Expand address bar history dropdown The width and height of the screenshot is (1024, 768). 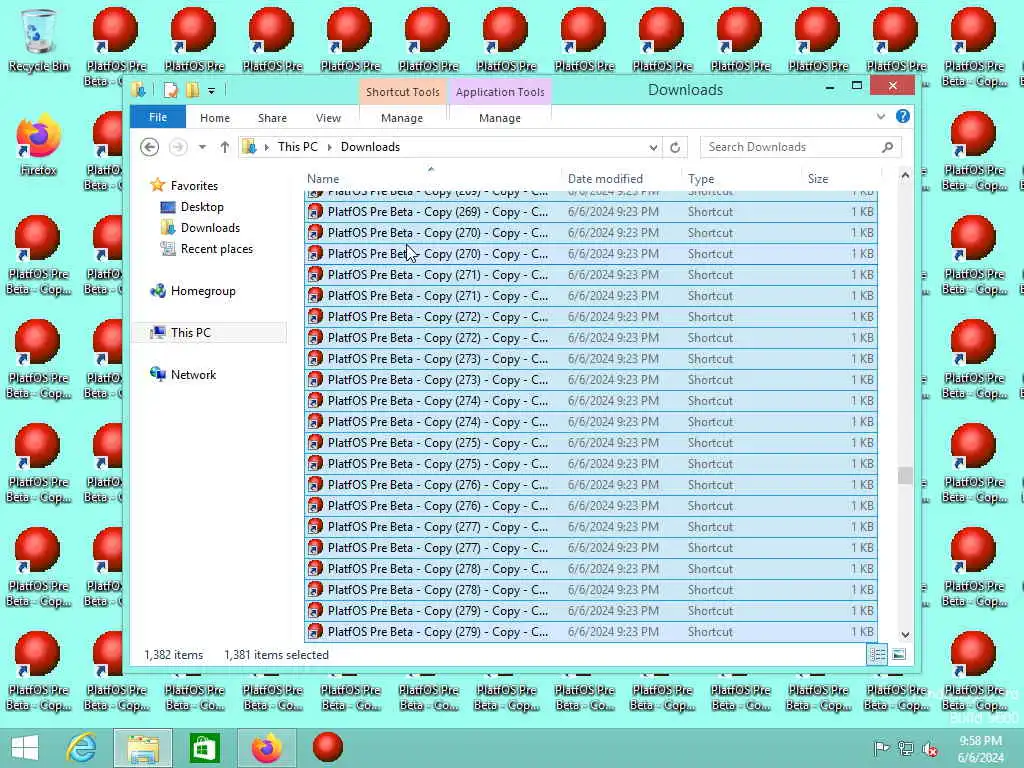pos(652,148)
